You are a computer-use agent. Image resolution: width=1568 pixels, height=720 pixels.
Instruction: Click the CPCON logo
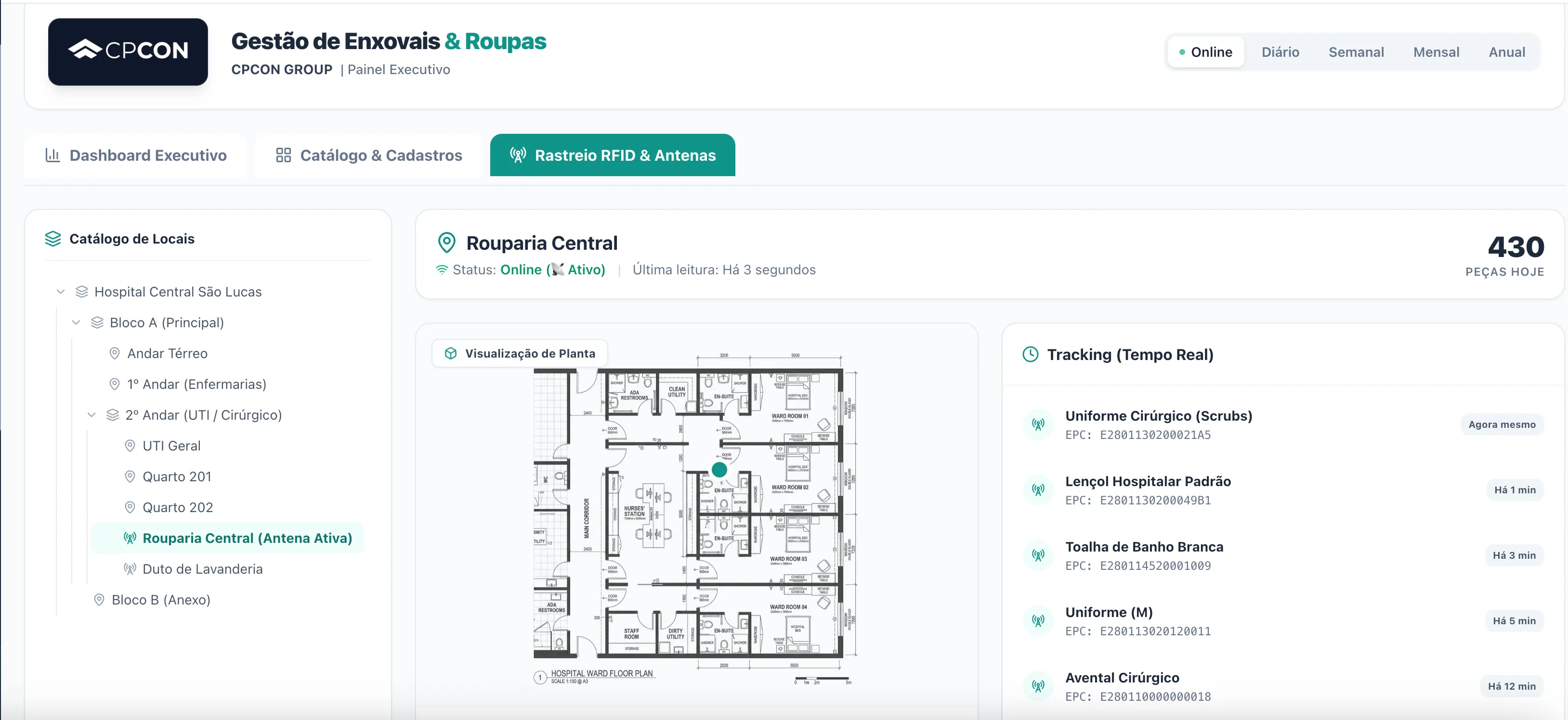[128, 51]
